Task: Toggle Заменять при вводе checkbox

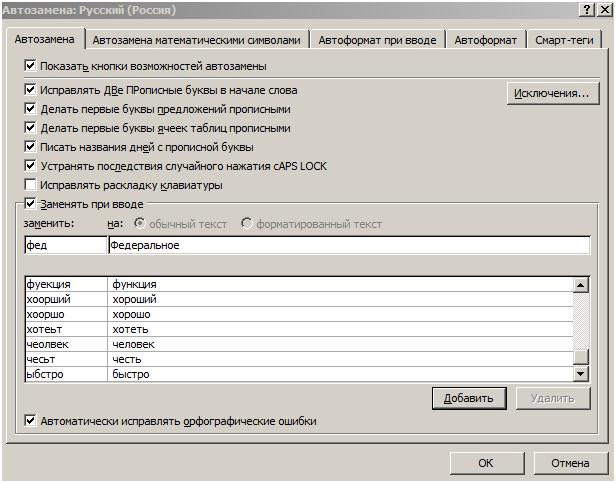Action: click(30, 204)
